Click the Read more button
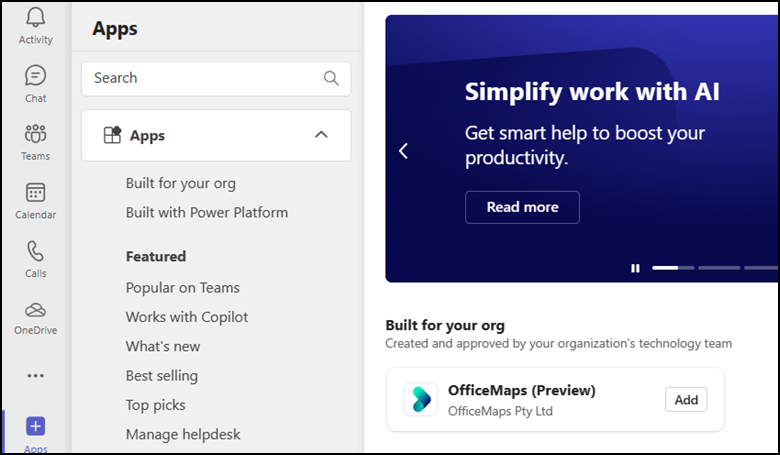 (x=522, y=207)
